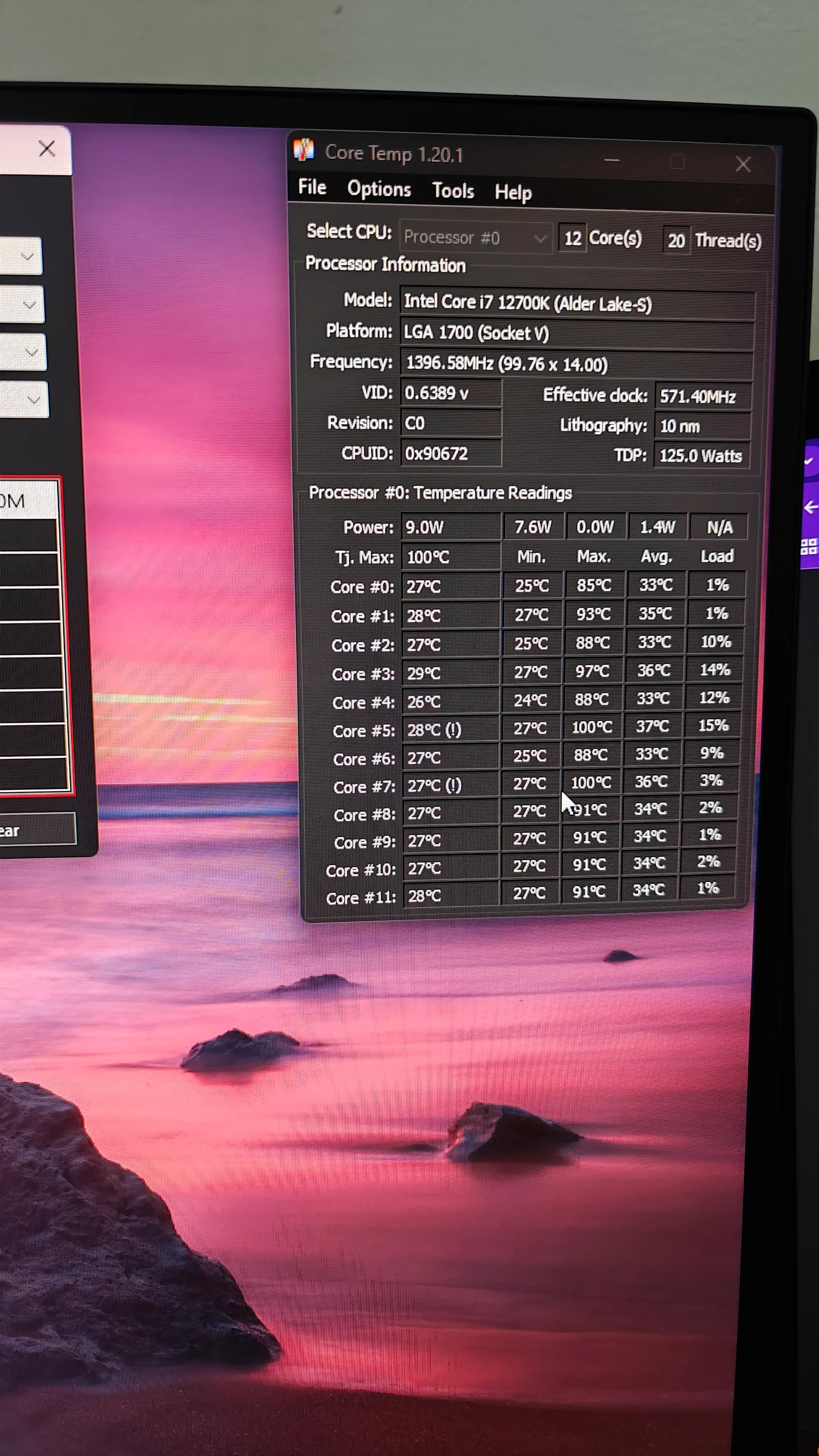Click the 'Avg.' column header
Screen dimensions: 819x1456
(656, 557)
